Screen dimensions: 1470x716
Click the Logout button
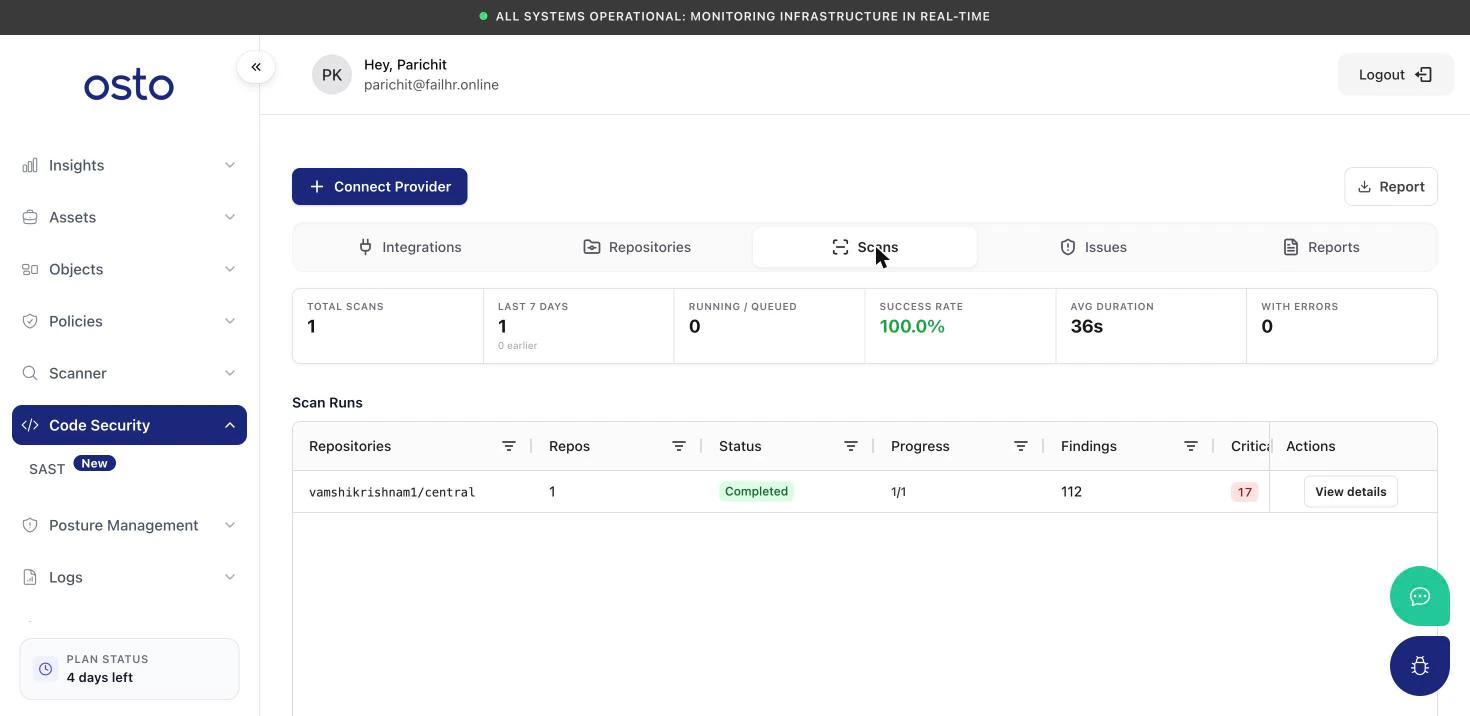[x=1396, y=75]
